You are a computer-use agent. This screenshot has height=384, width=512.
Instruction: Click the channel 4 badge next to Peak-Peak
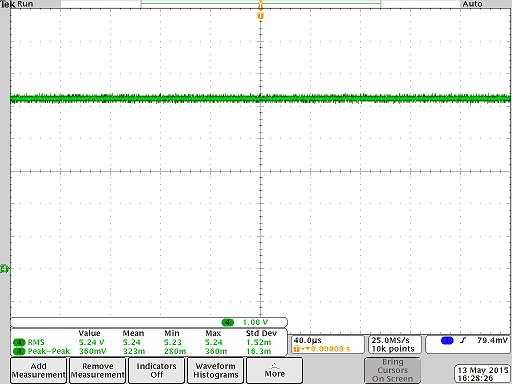19,351
